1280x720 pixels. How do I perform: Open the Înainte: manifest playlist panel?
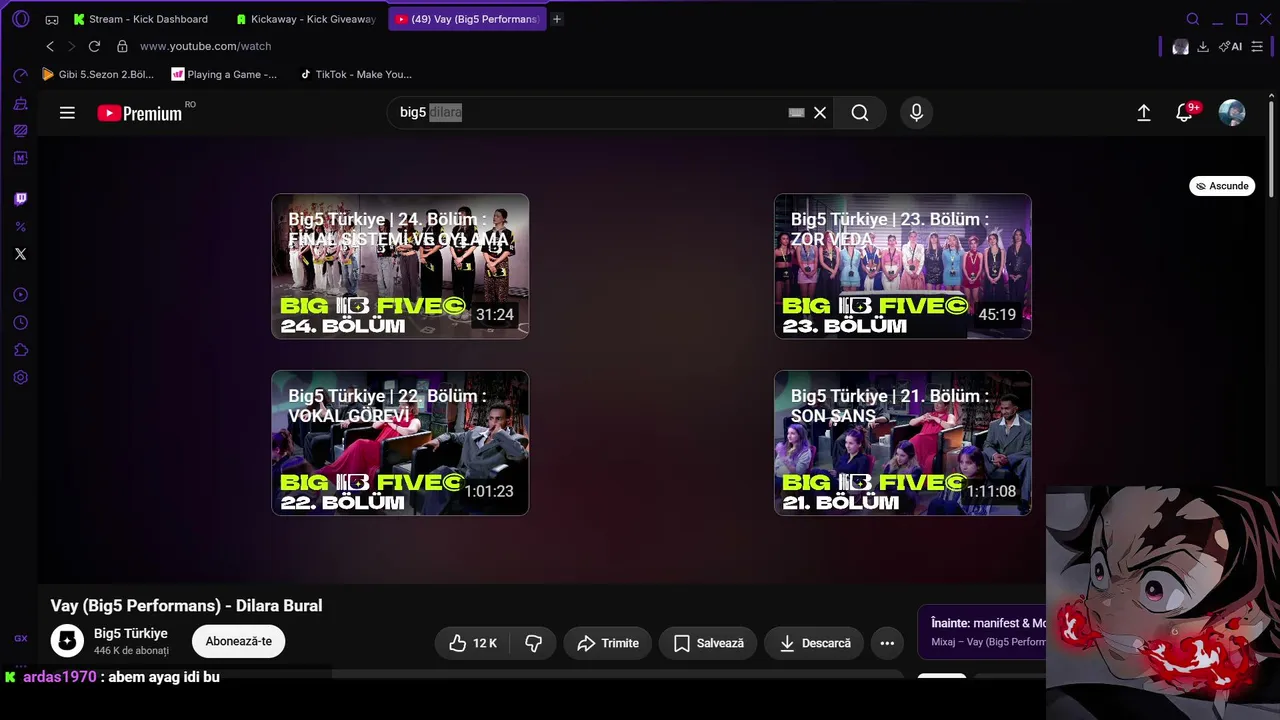pos(982,632)
